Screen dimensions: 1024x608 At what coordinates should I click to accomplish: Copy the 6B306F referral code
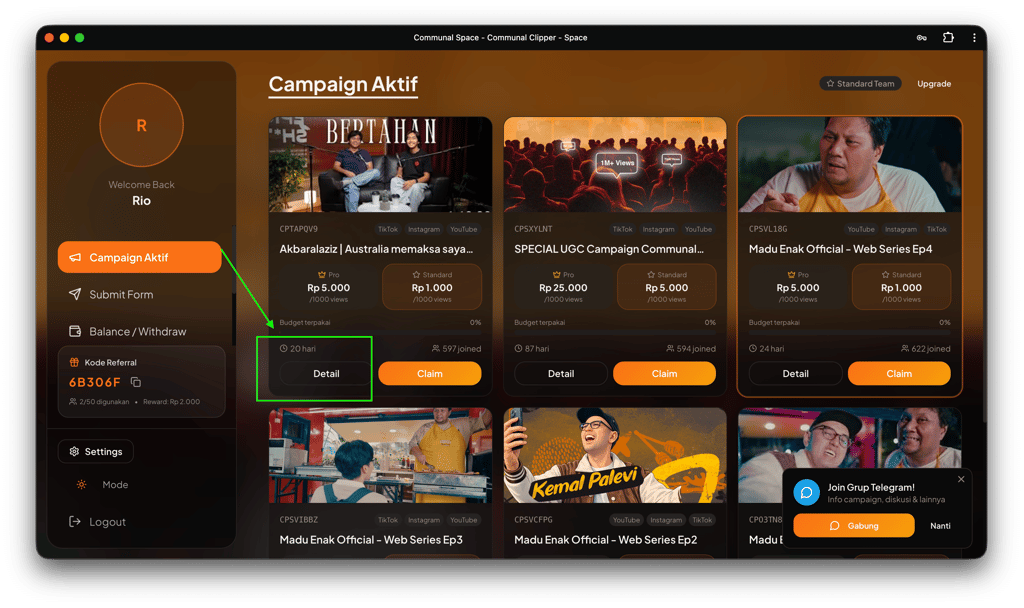click(136, 382)
